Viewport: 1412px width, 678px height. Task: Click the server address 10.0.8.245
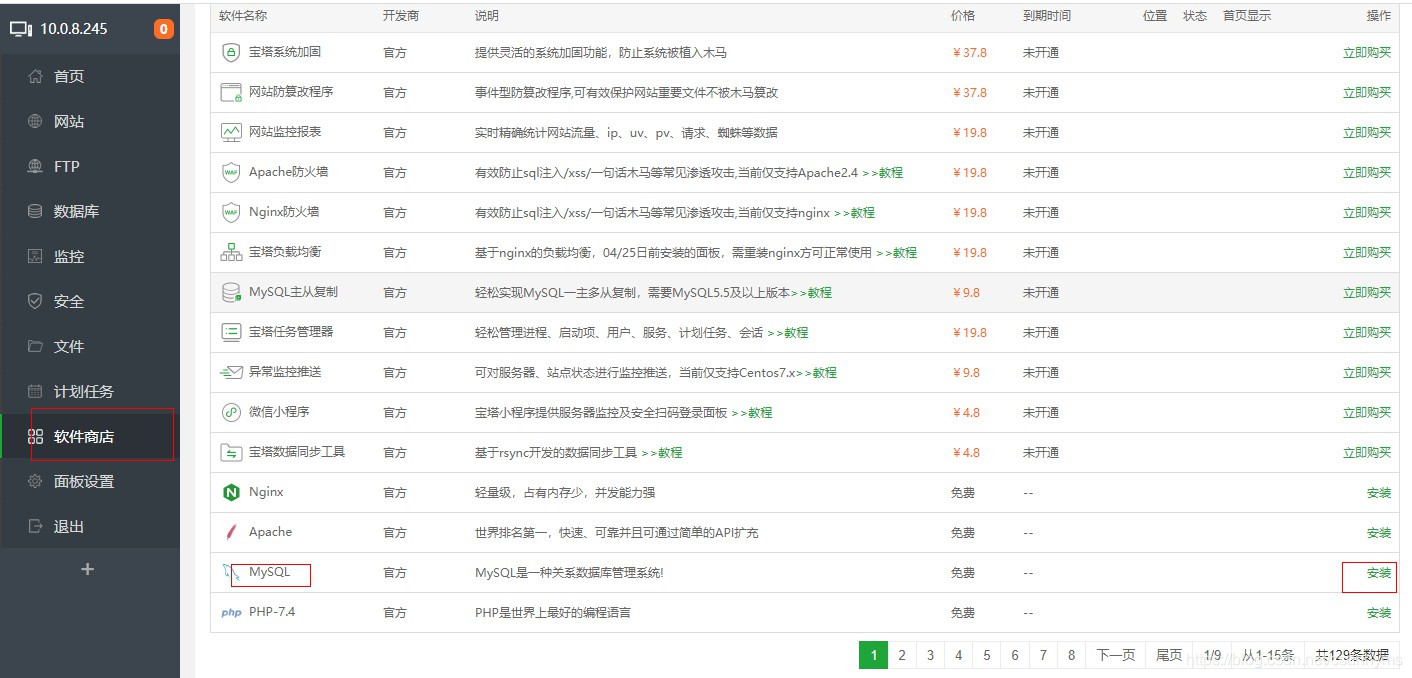click(x=74, y=29)
